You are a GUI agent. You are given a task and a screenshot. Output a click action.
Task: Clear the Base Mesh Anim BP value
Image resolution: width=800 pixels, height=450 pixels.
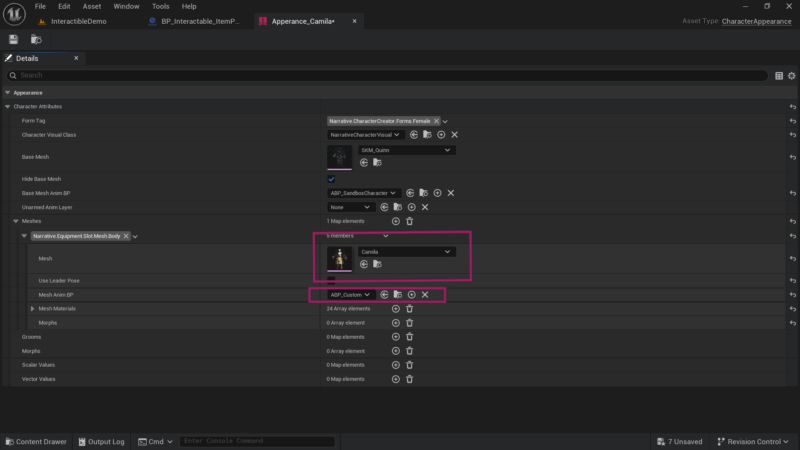click(x=451, y=193)
